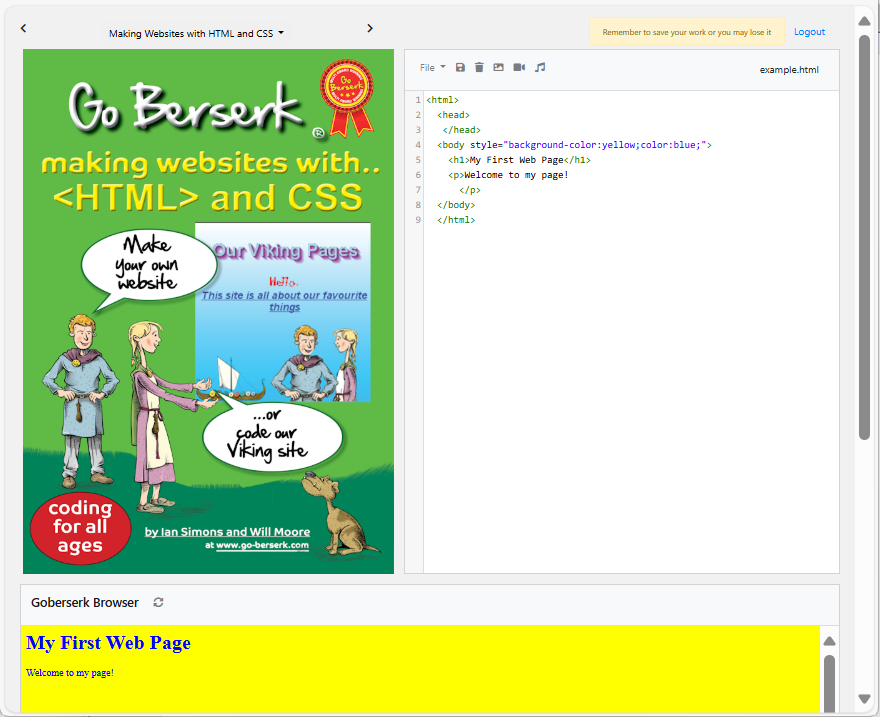Viewport: 880px width, 717px height.
Task: Click the closing /p tag line
Action: (x=470, y=190)
